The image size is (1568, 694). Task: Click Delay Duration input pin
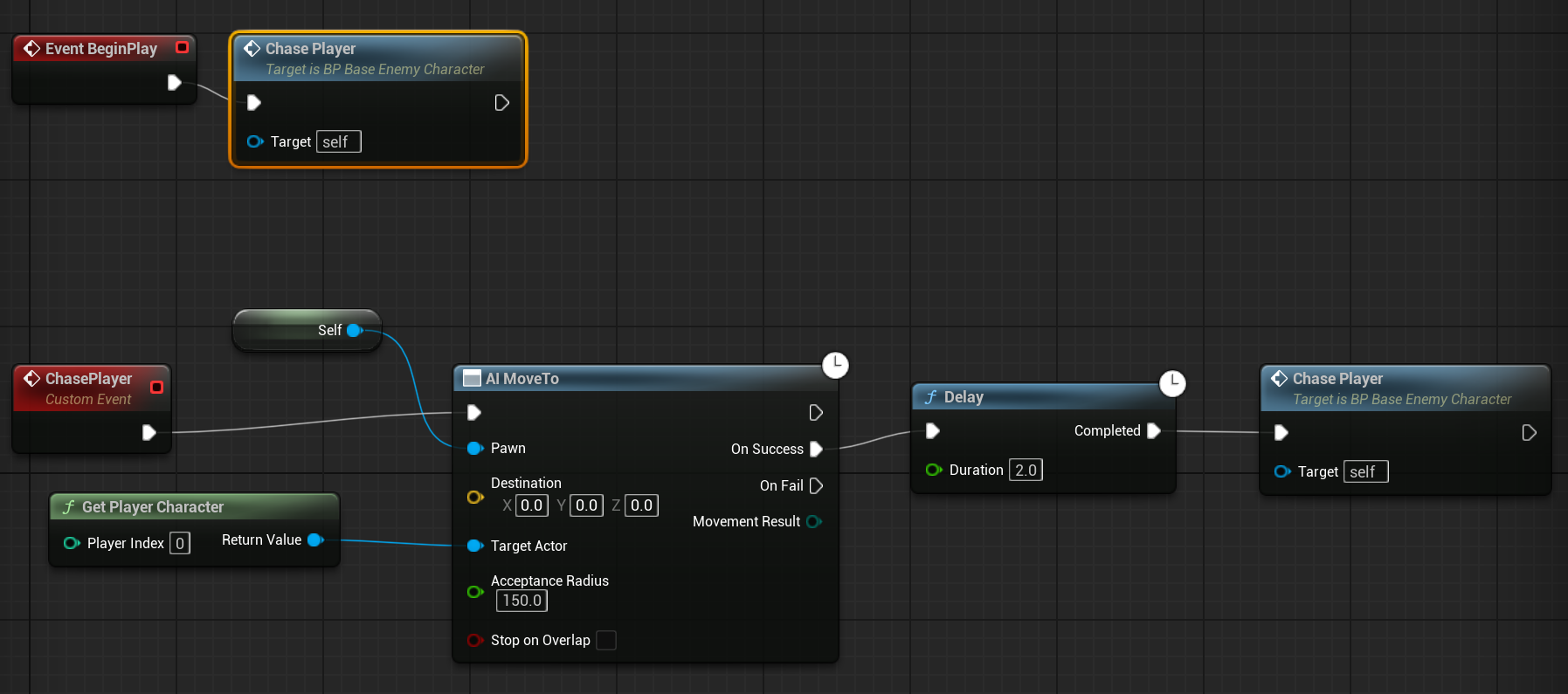point(934,470)
